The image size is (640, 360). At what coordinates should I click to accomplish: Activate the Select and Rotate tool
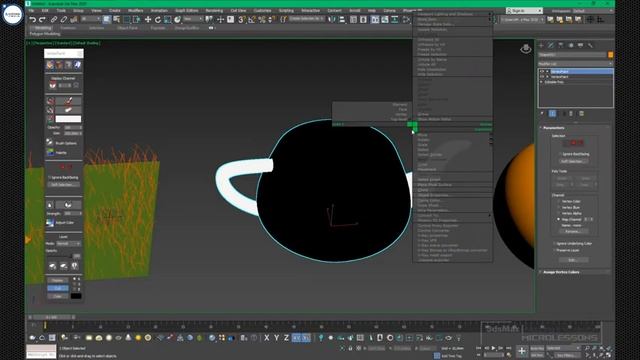(x=158, y=20)
